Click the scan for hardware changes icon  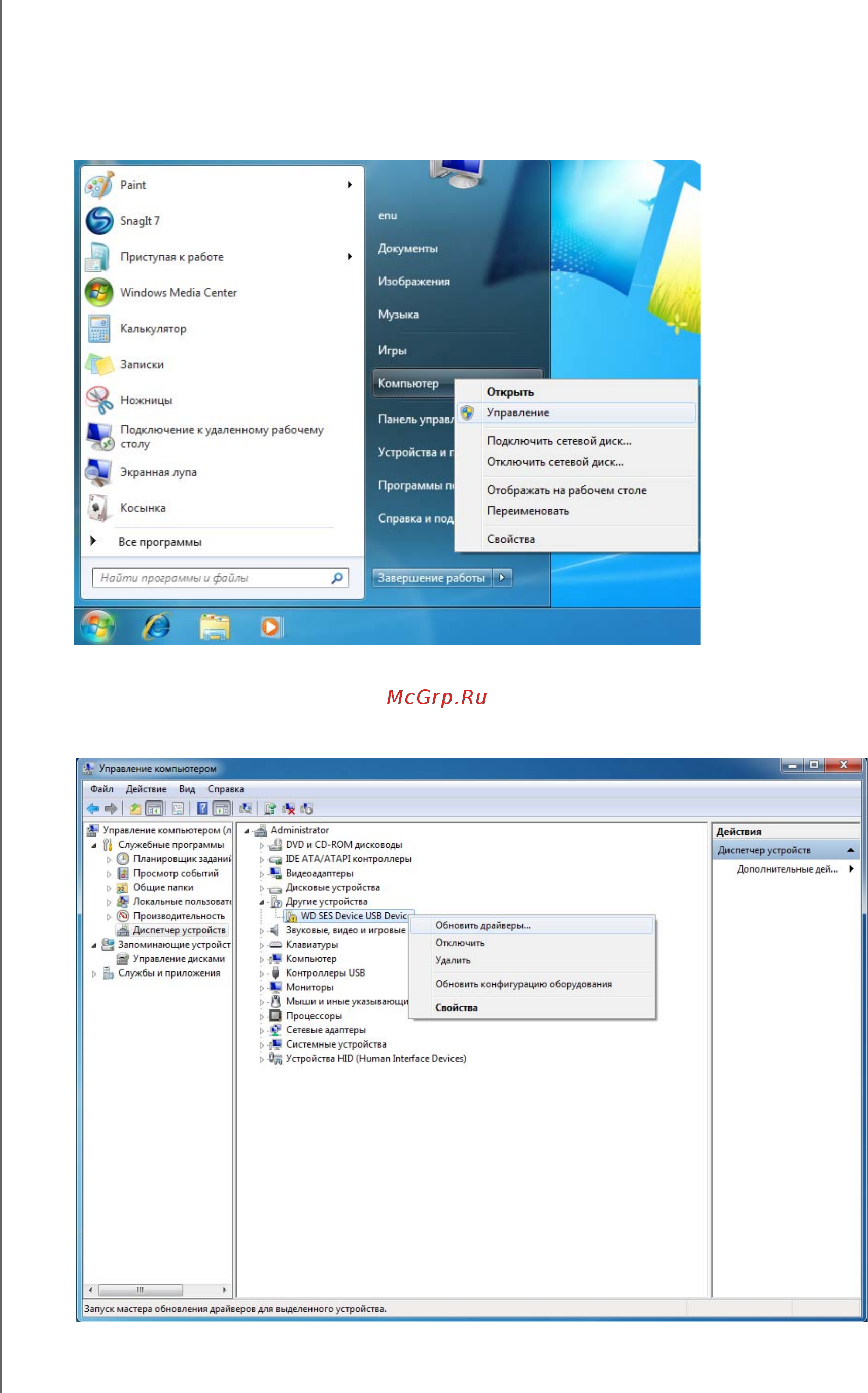coord(246,808)
